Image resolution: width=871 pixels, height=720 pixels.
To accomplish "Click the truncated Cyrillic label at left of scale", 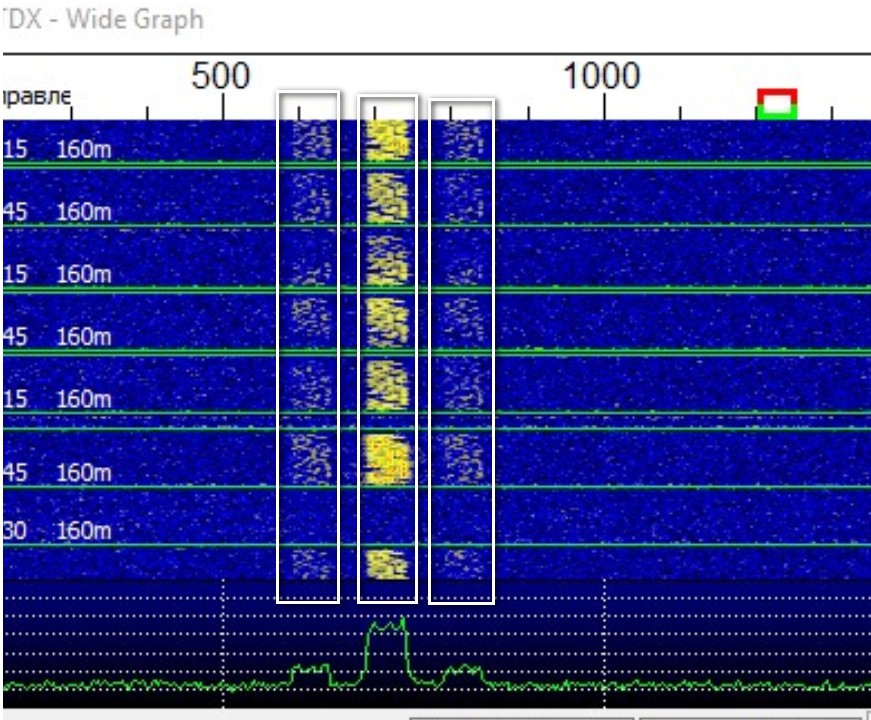I will [37, 97].
